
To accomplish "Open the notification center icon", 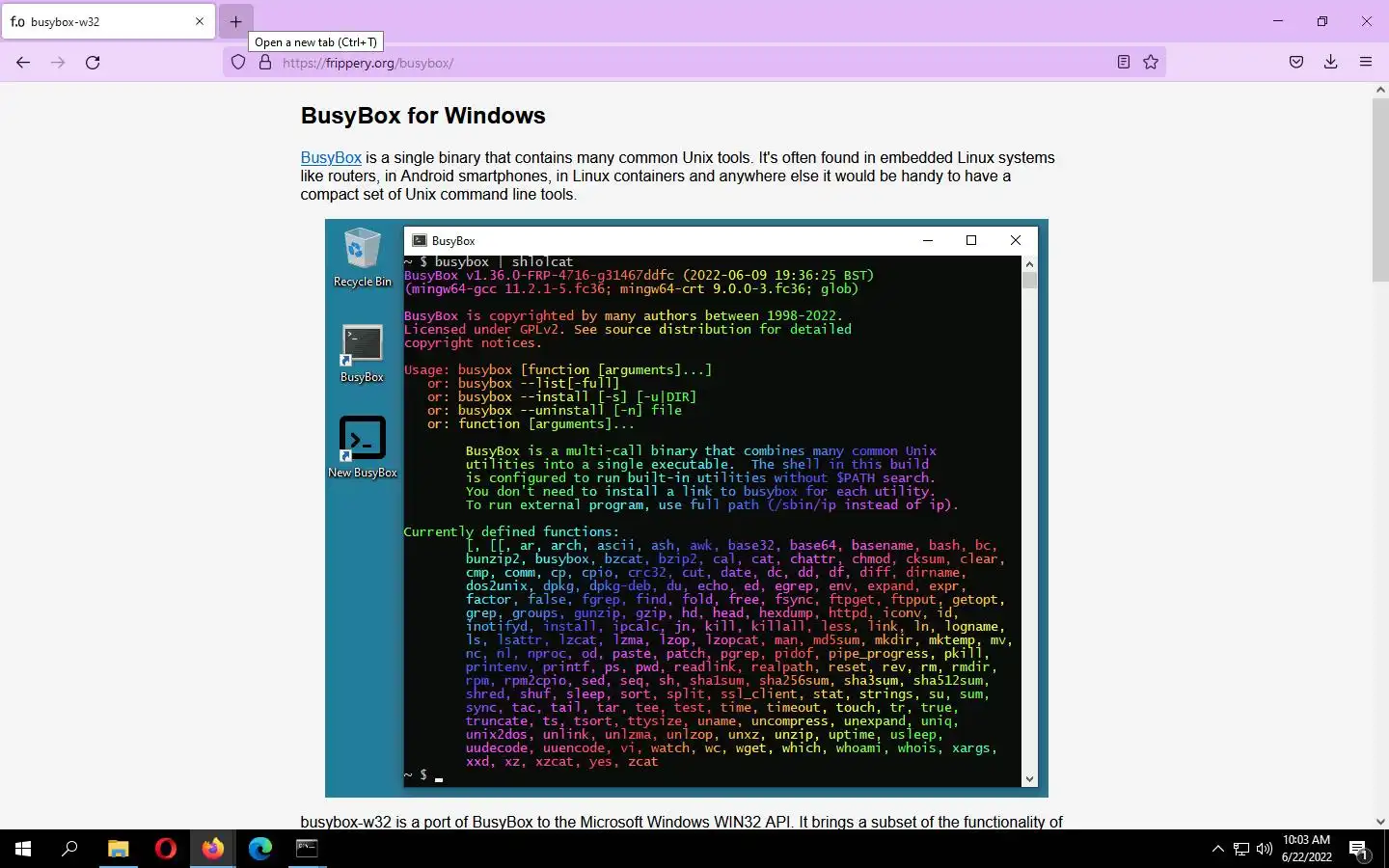I will 1359,850.
